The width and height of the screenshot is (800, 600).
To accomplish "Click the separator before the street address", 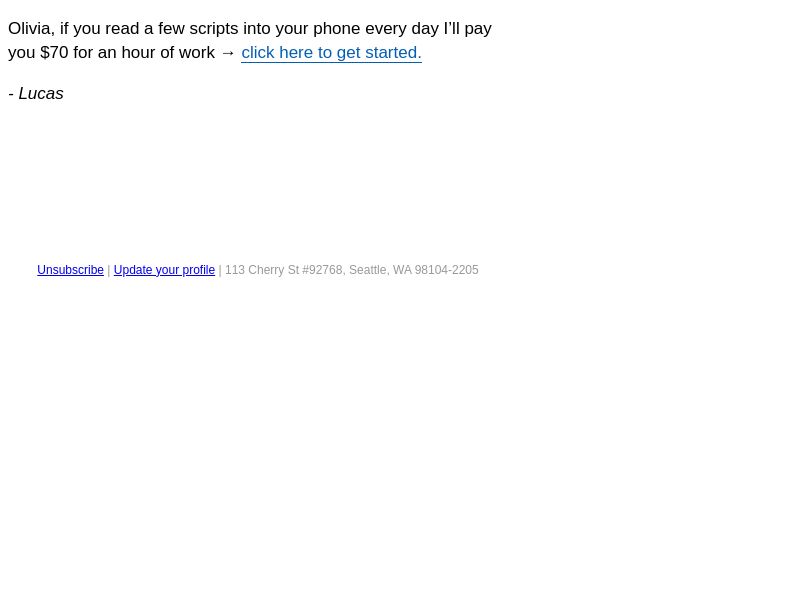I will click(220, 270).
